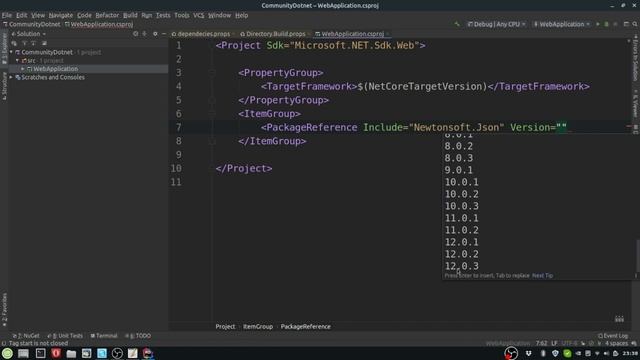Click the Debug bug icon
640x360 pixels.
pyautogui.click(x=606, y=24)
